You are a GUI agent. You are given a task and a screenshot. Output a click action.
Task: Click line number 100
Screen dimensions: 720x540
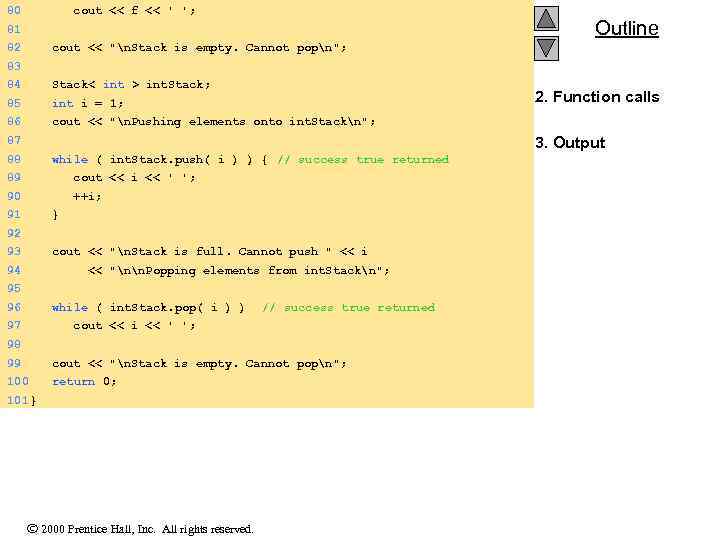17,382
